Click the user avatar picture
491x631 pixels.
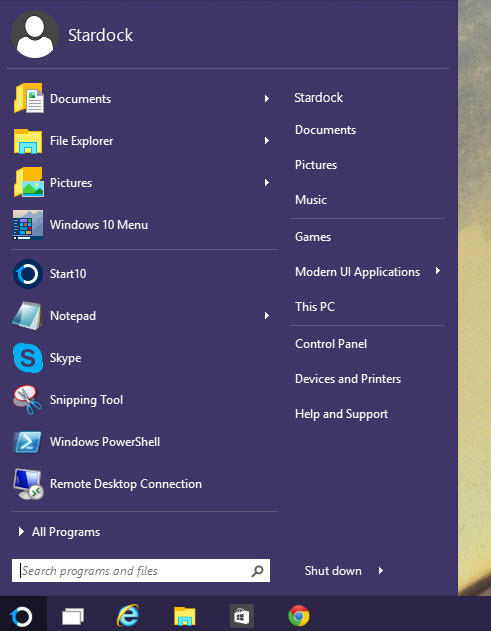[x=35, y=35]
